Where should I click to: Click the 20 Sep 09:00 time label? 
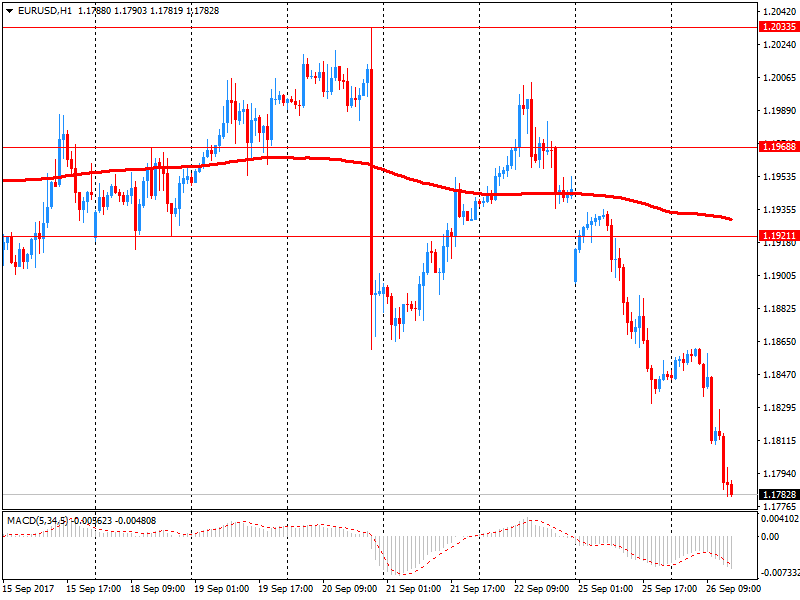[349, 589]
